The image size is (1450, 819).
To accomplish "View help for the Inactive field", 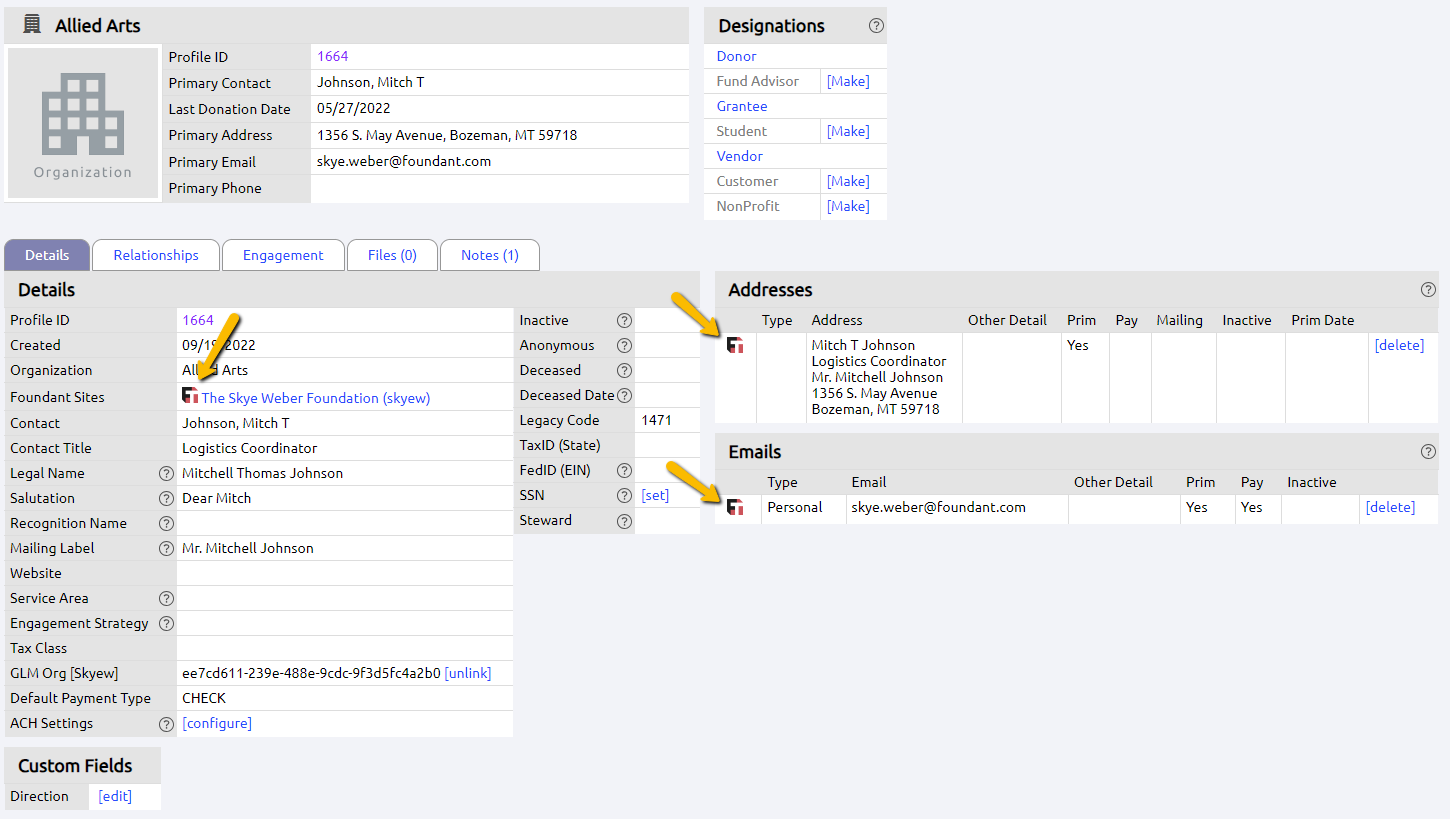I will click(624, 320).
